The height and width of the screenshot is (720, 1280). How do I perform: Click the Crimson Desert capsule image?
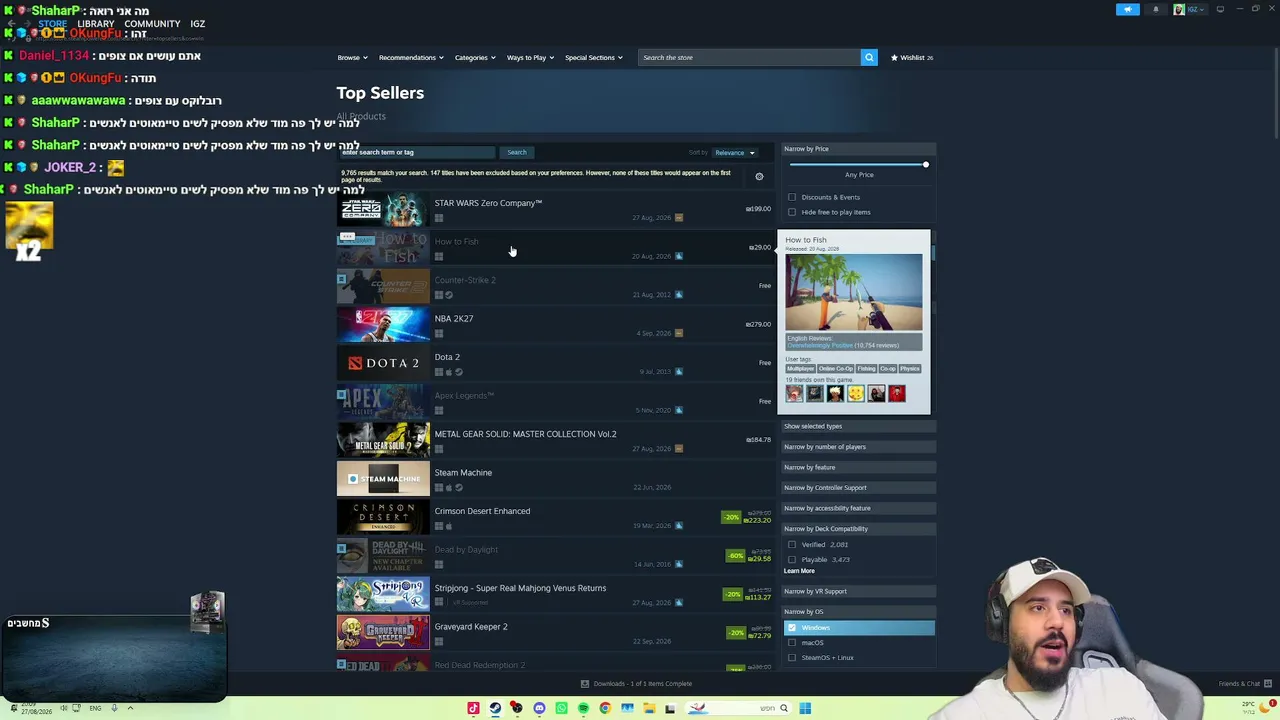click(383, 517)
